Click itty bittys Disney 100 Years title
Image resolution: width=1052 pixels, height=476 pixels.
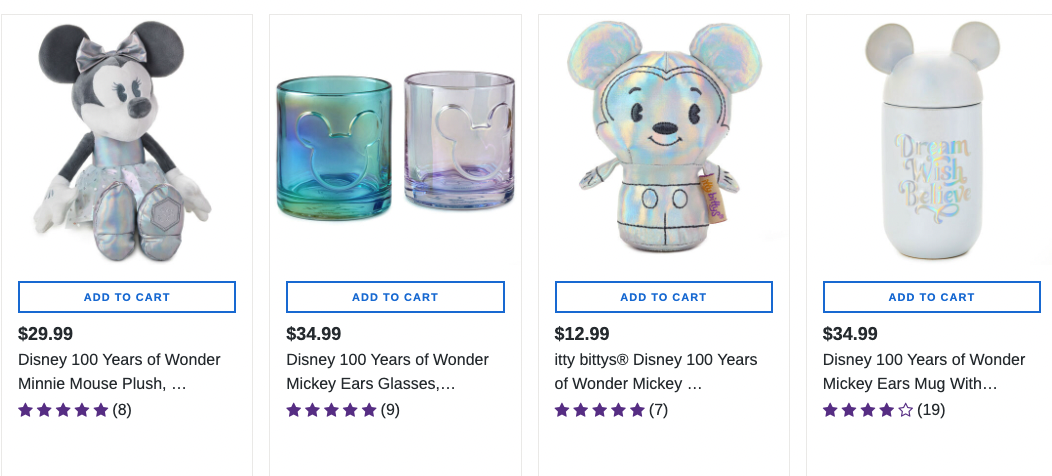click(656, 371)
